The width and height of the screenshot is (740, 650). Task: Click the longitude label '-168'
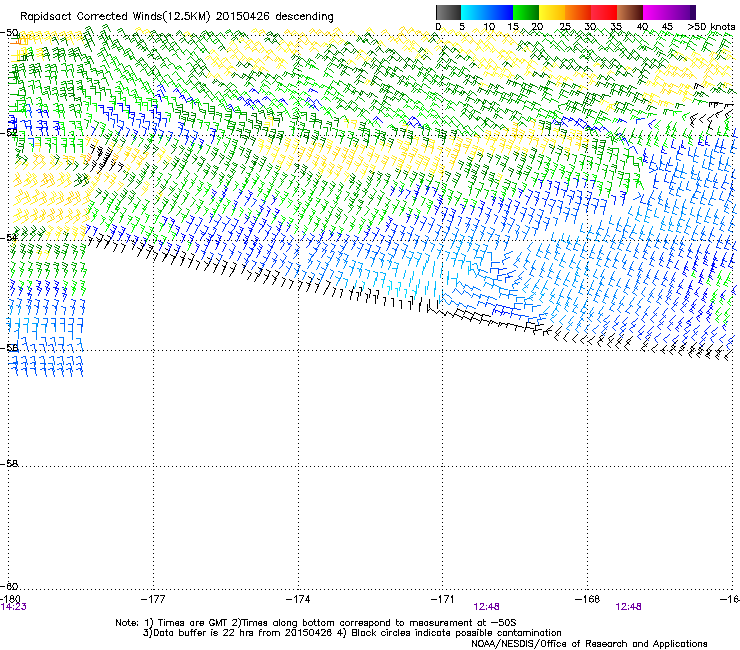(x=588, y=599)
